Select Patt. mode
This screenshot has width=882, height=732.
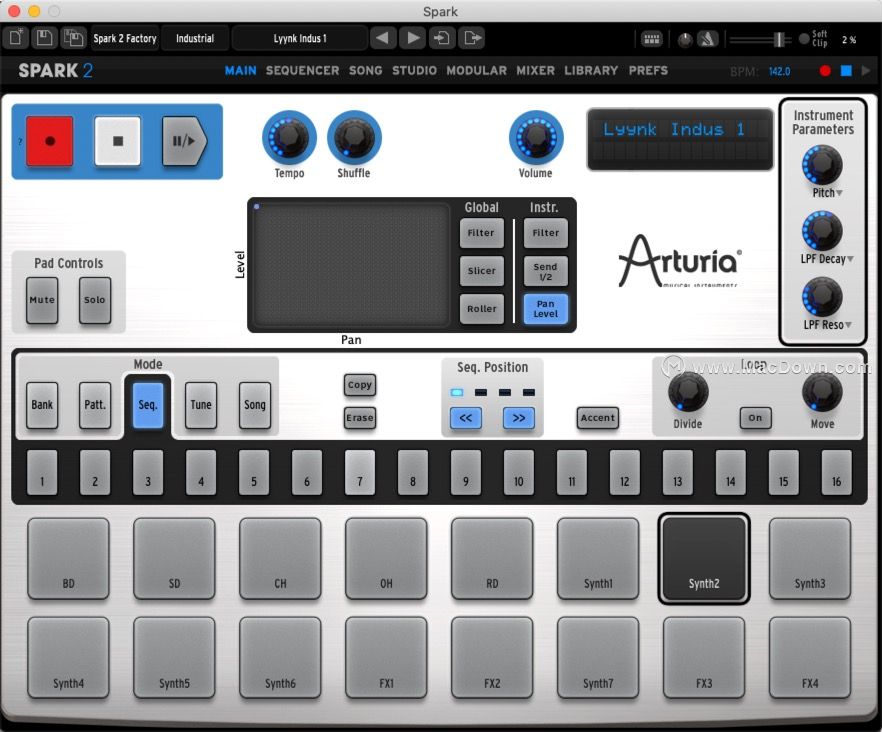95,405
